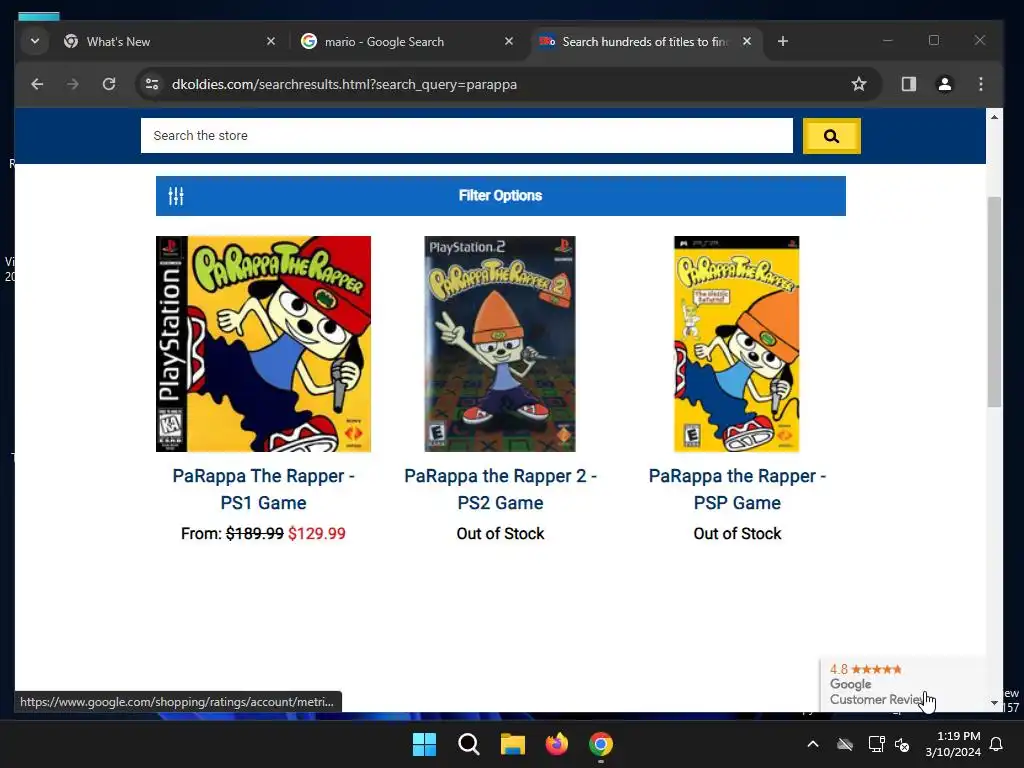Open PaRappa the Rapper PSP cover image
Screen dimensions: 1024x768
point(737,344)
